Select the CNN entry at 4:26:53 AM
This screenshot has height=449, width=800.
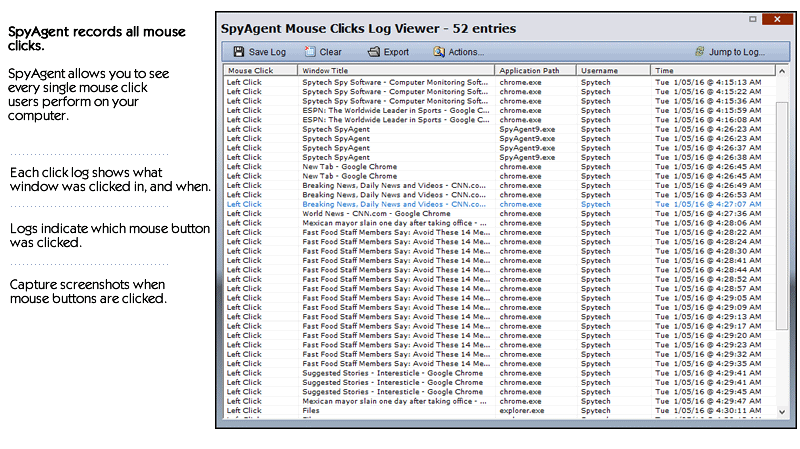[x=499, y=194]
